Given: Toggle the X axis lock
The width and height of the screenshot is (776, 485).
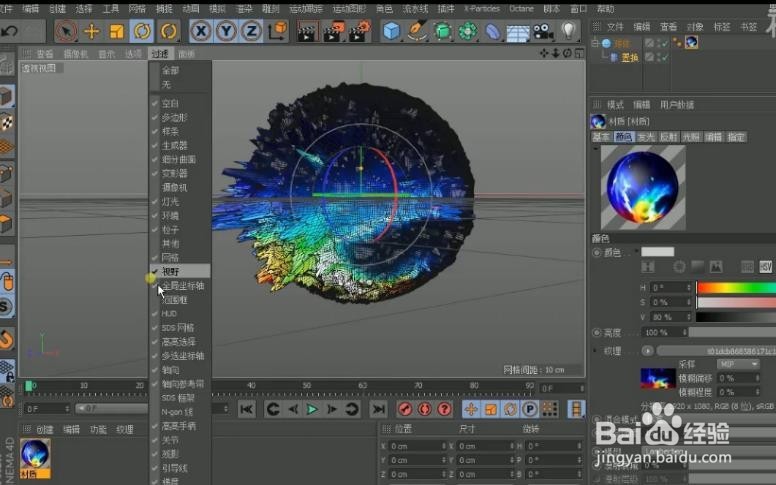Looking at the screenshot, I should [201, 31].
